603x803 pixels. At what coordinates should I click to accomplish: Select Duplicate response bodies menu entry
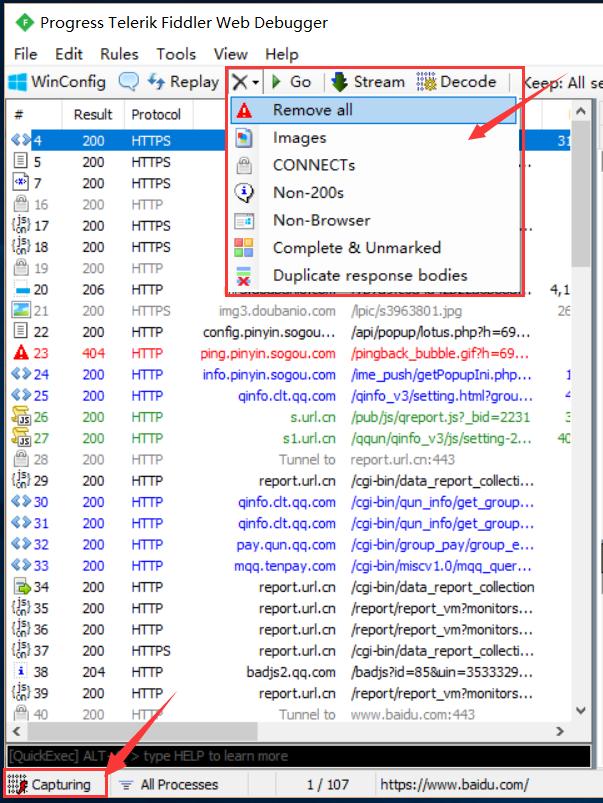373,276
